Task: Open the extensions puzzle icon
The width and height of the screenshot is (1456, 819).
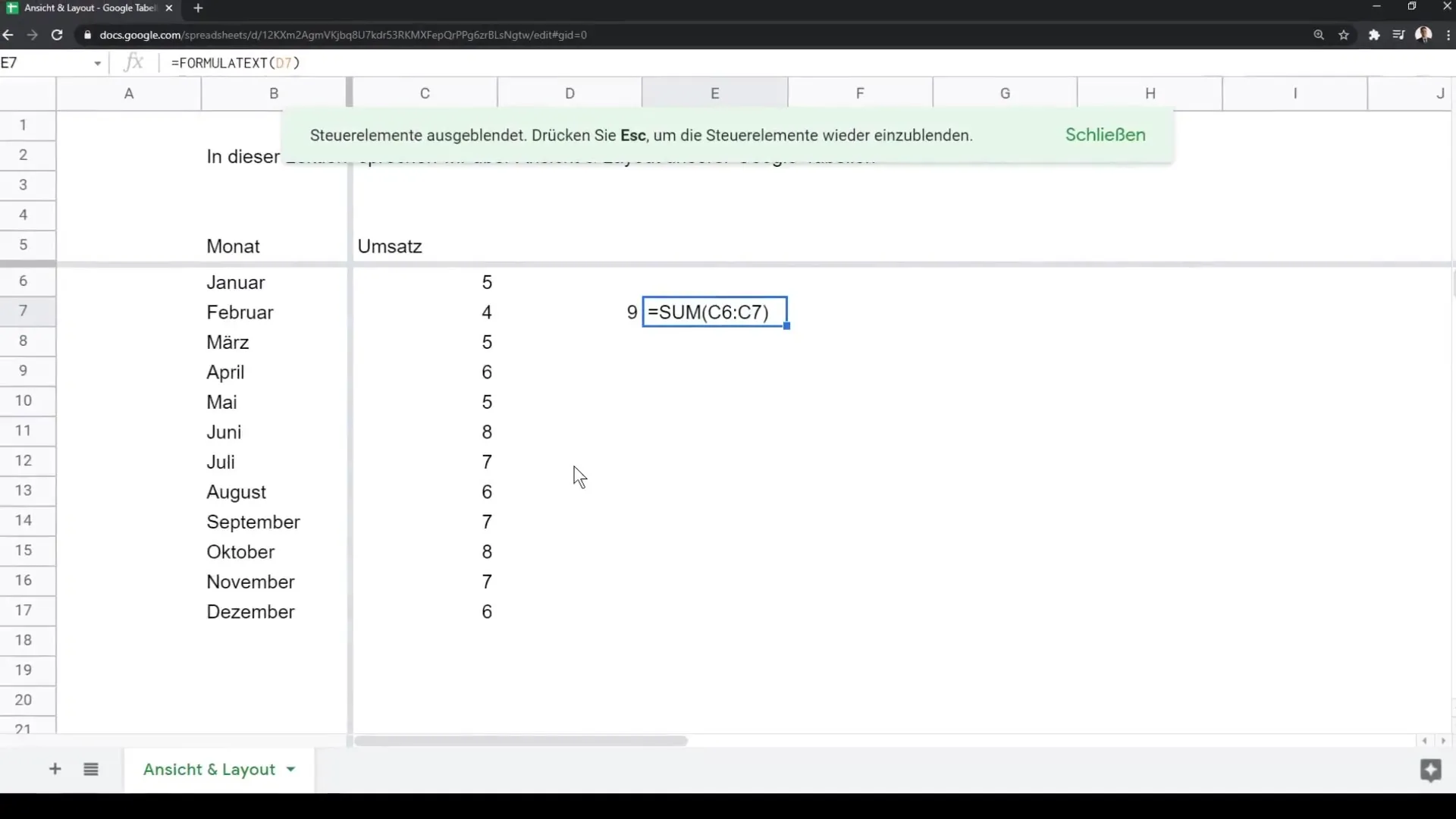Action: pyautogui.click(x=1374, y=35)
